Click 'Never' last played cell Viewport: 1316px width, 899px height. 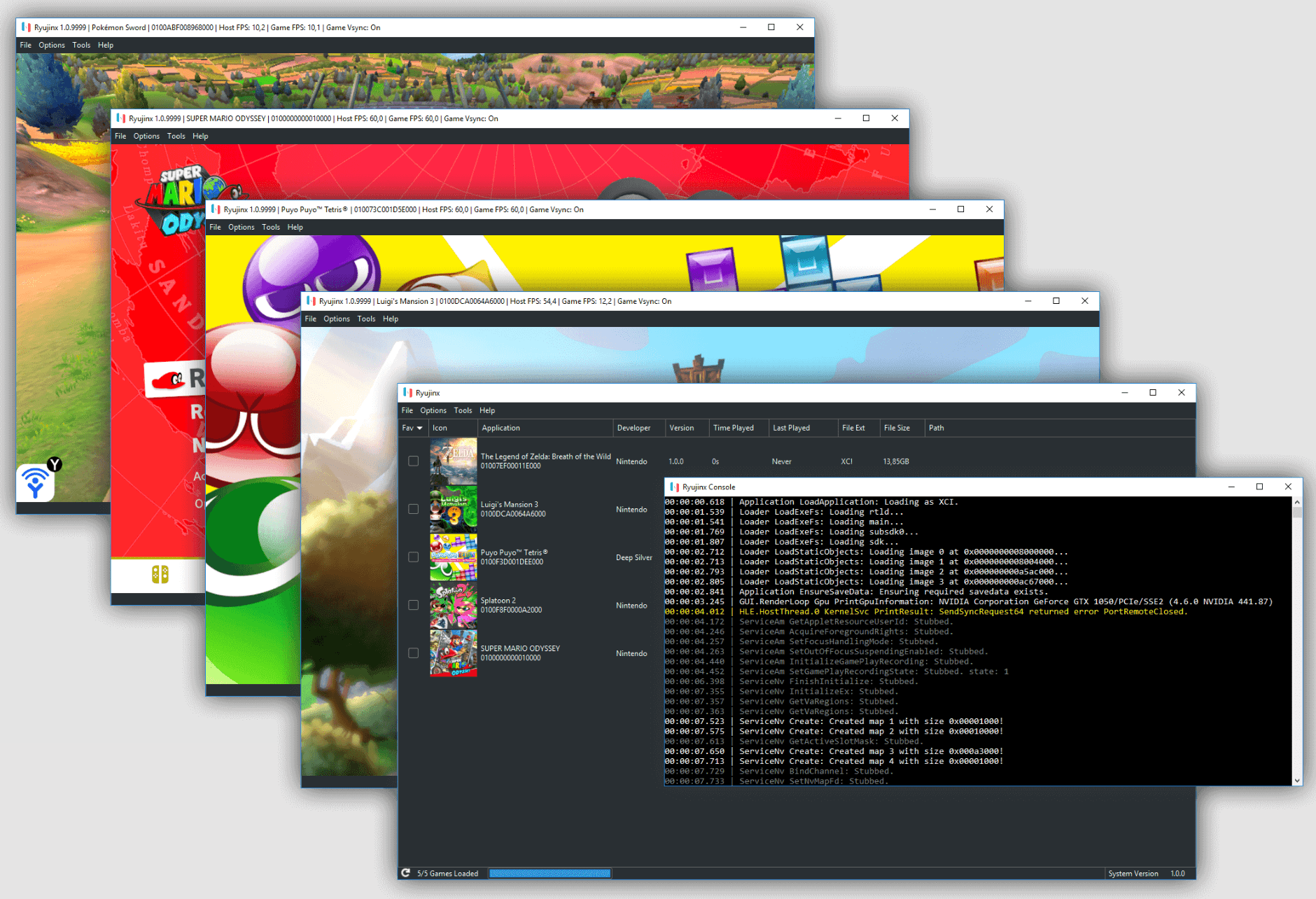click(x=781, y=461)
